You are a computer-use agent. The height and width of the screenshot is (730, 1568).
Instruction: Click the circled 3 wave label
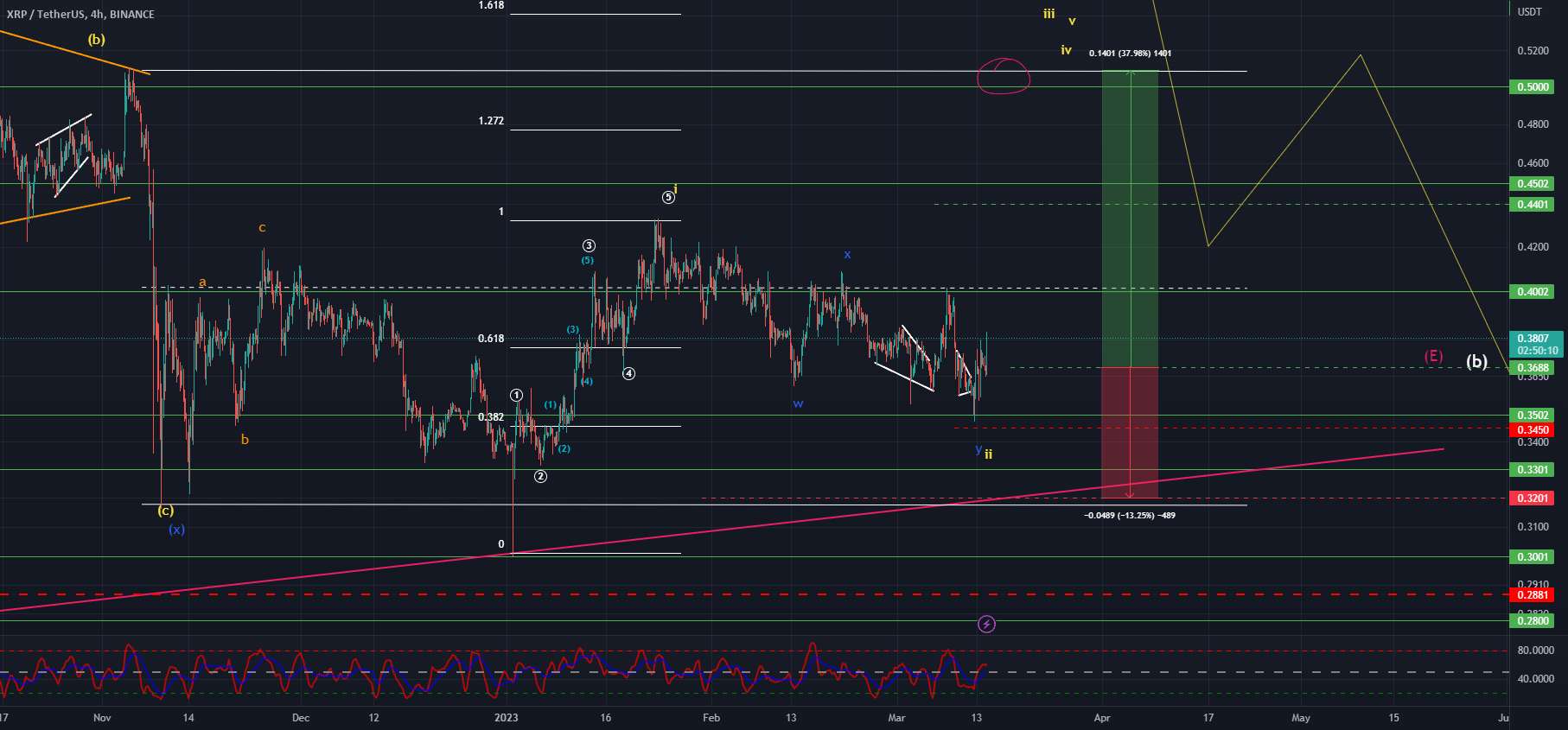tap(589, 246)
